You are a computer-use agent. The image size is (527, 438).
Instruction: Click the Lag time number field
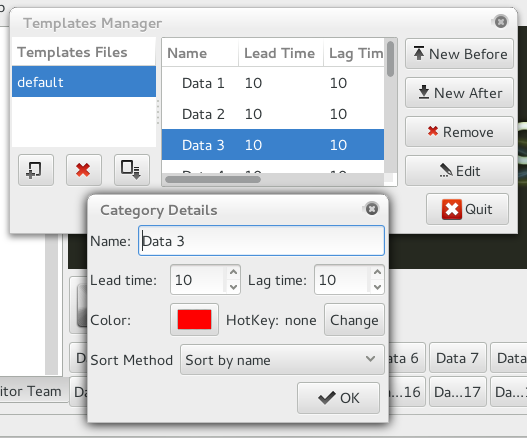click(342, 280)
